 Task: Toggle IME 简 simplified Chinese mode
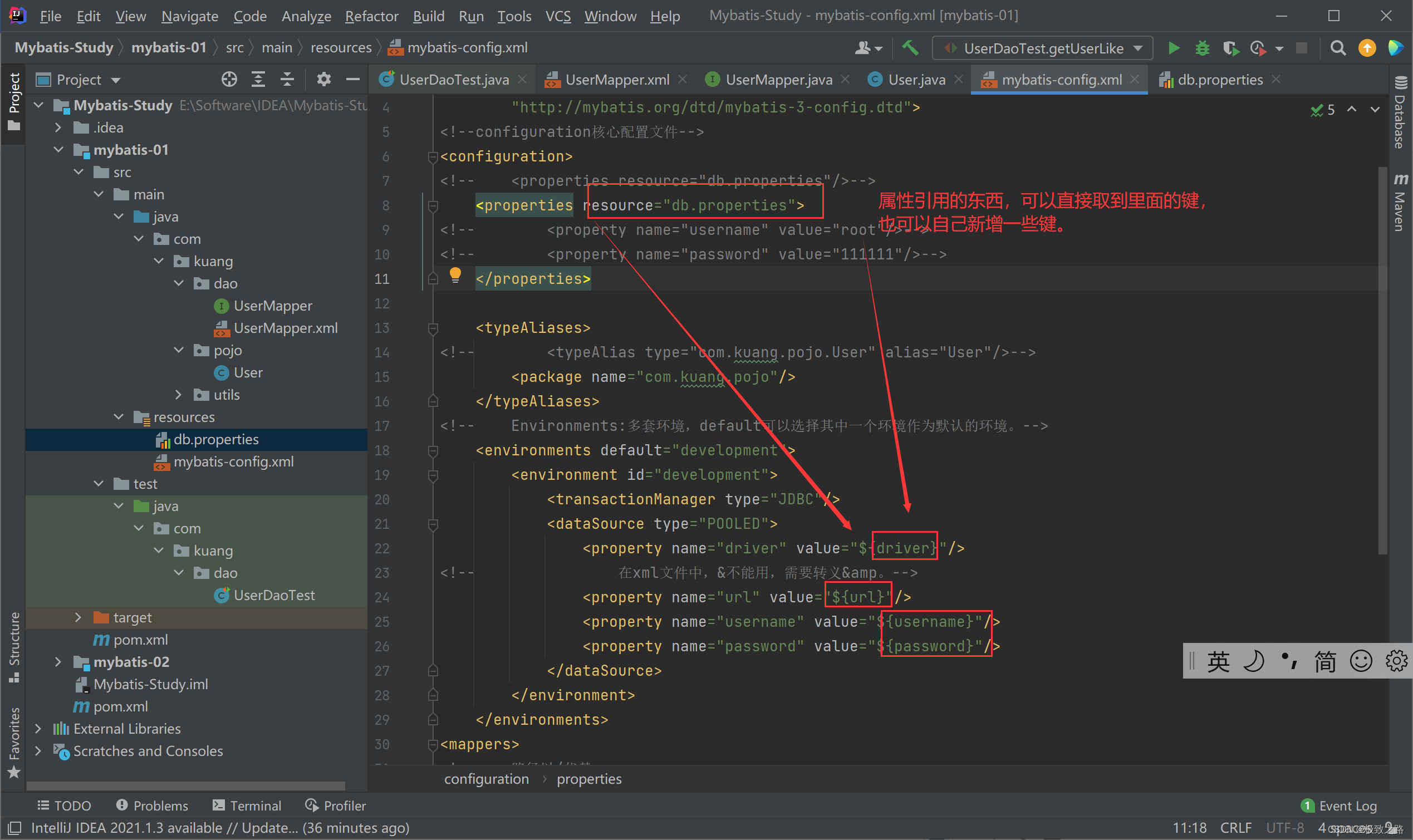[1324, 661]
